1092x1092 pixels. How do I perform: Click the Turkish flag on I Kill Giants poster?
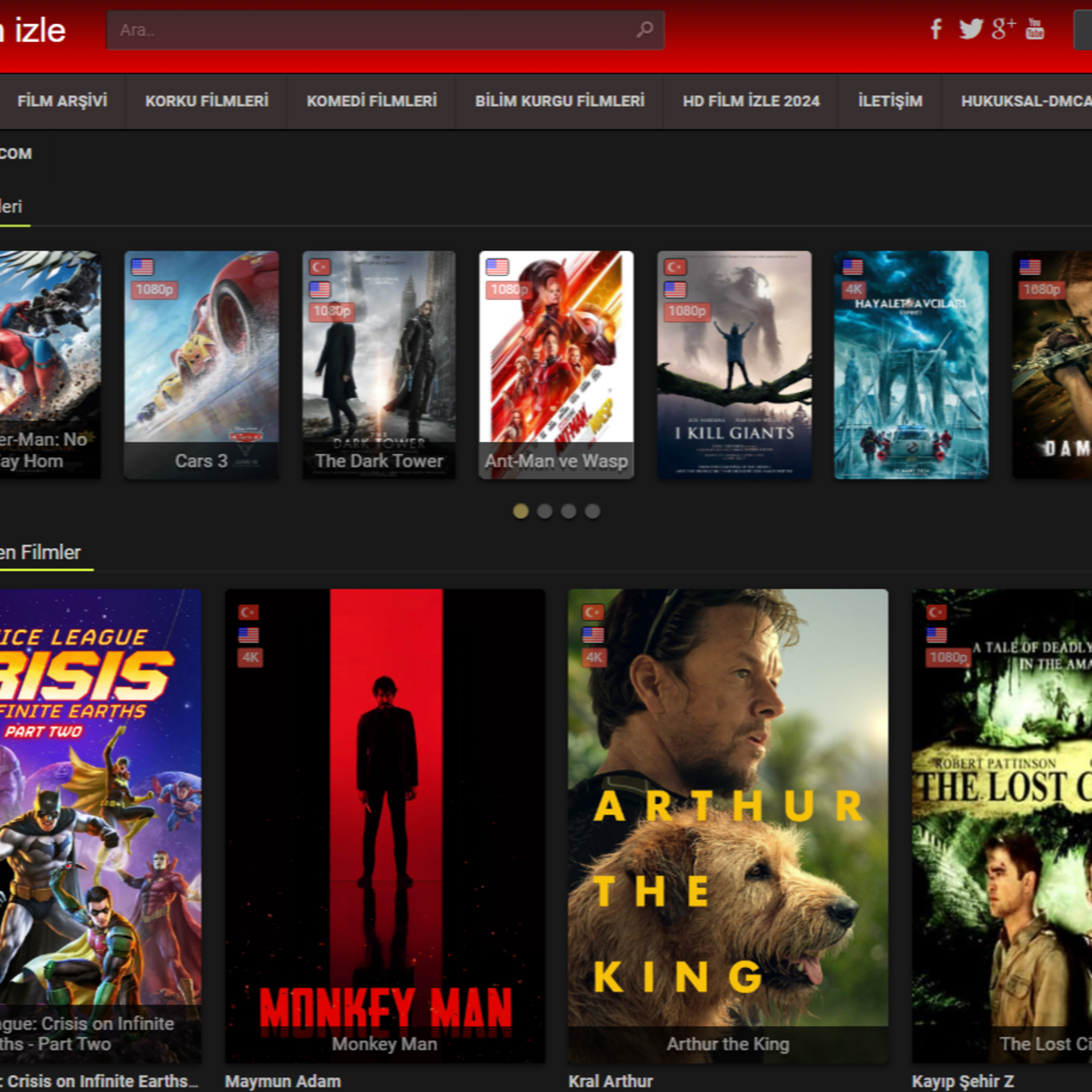click(x=675, y=267)
